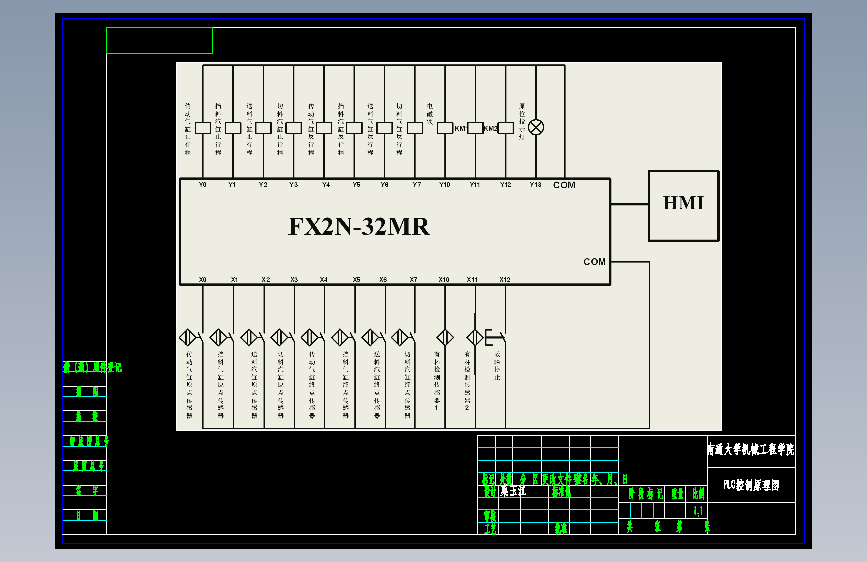
Task: Click input terminal label X0
Action: [202, 280]
